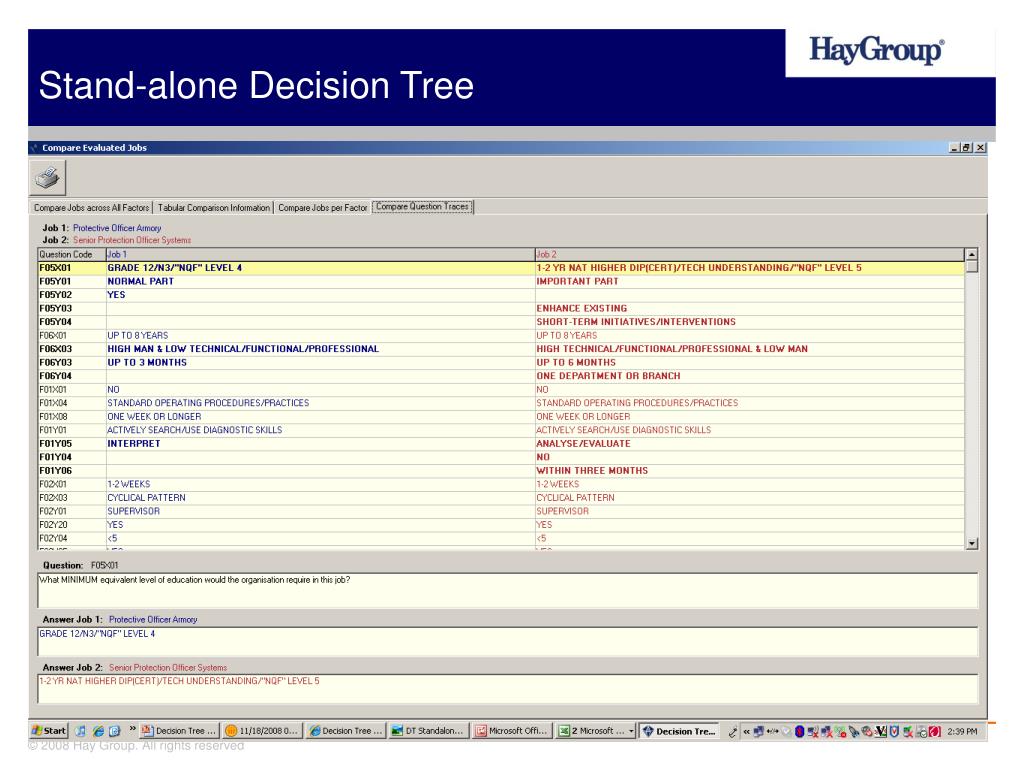
Task: Open the DT Standalone taskbar window
Action: (428, 731)
